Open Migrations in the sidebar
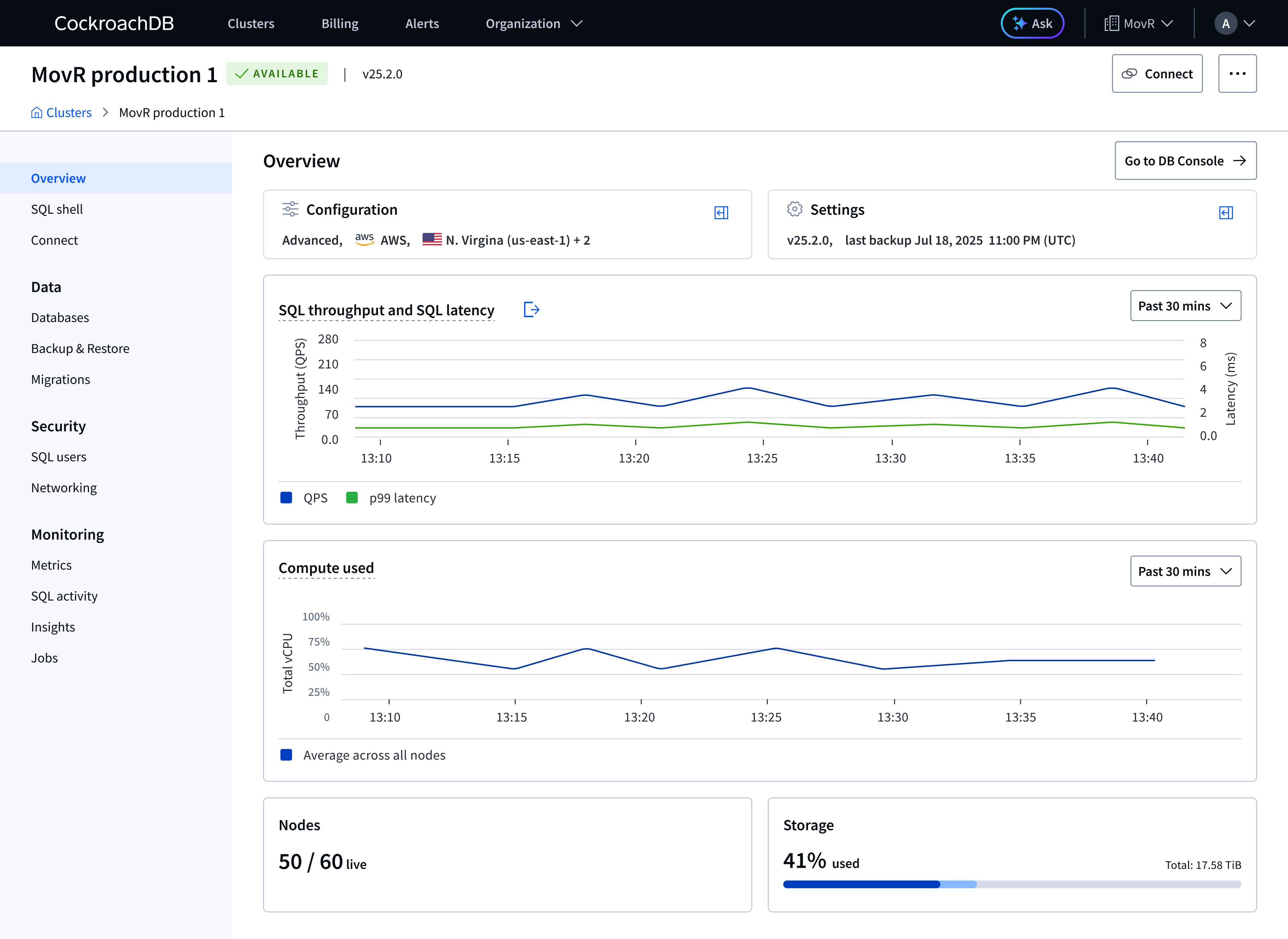Image resolution: width=1288 pixels, height=939 pixels. 116,379
